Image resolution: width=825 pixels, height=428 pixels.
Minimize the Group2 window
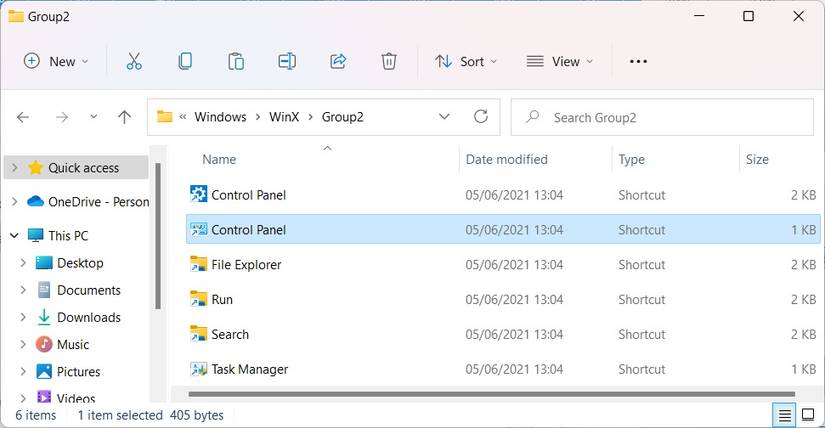pyautogui.click(x=699, y=16)
